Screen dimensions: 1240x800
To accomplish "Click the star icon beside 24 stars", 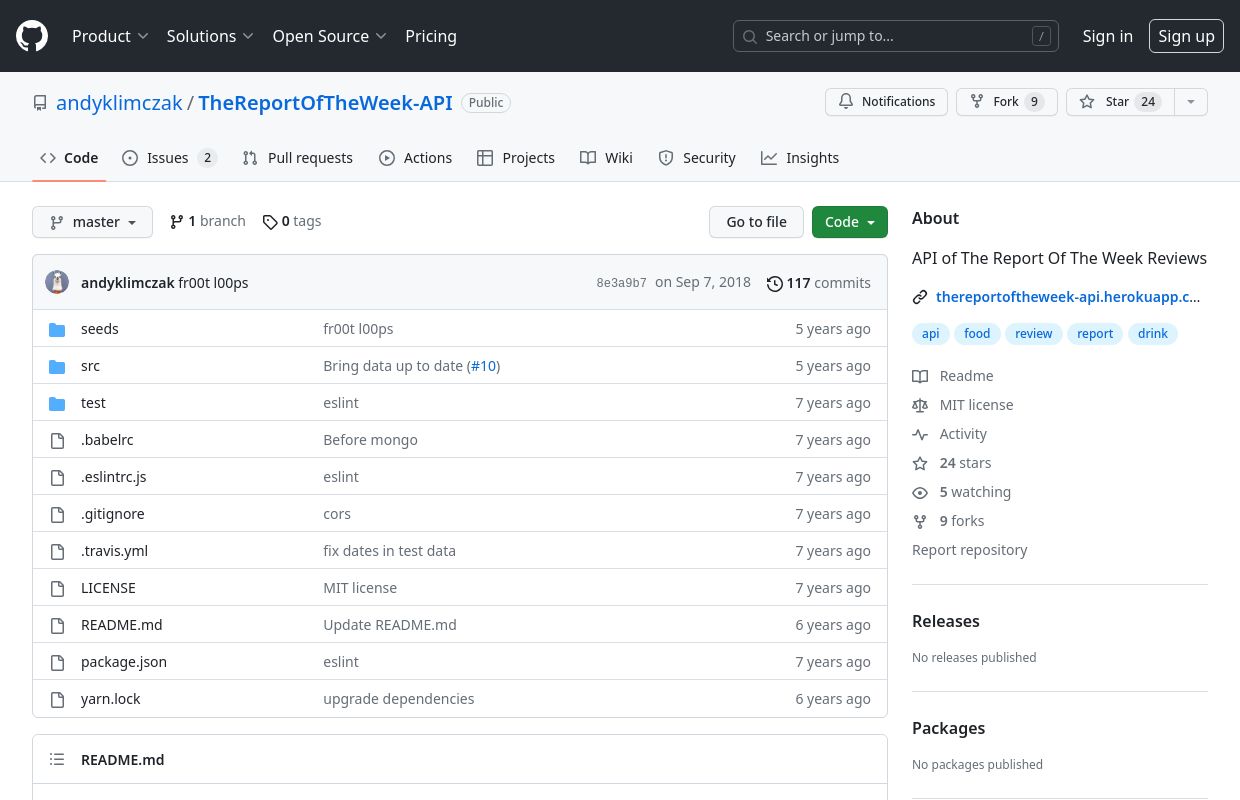I will [920, 463].
